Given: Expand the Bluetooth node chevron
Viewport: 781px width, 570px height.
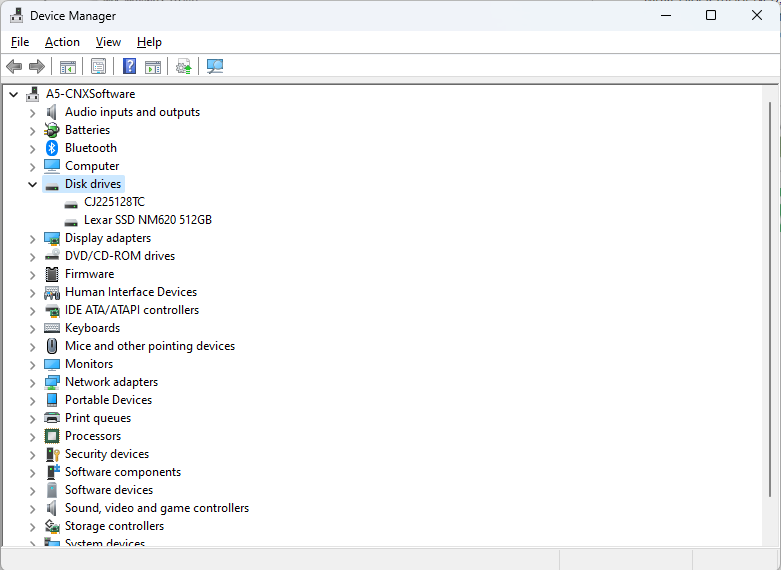Looking at the screenshot, I should tap(32, 149).
